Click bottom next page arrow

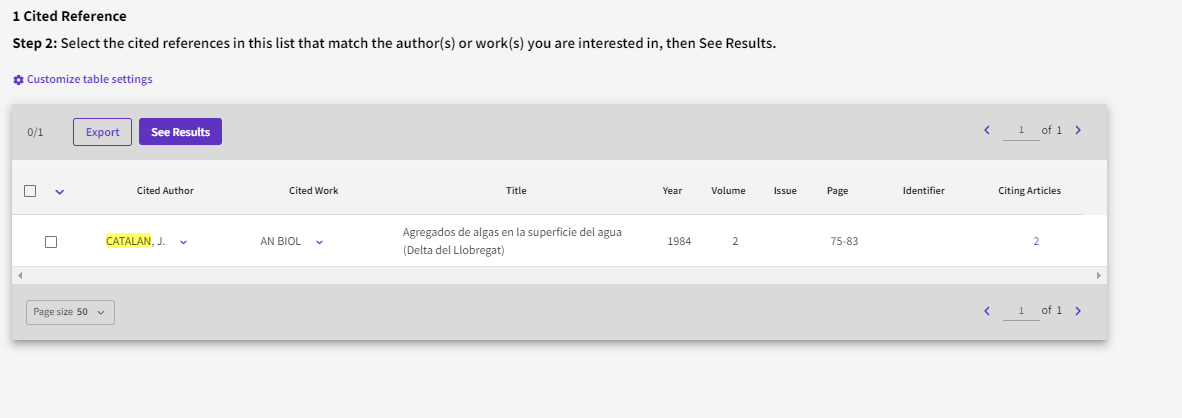tap(1078, 311)
